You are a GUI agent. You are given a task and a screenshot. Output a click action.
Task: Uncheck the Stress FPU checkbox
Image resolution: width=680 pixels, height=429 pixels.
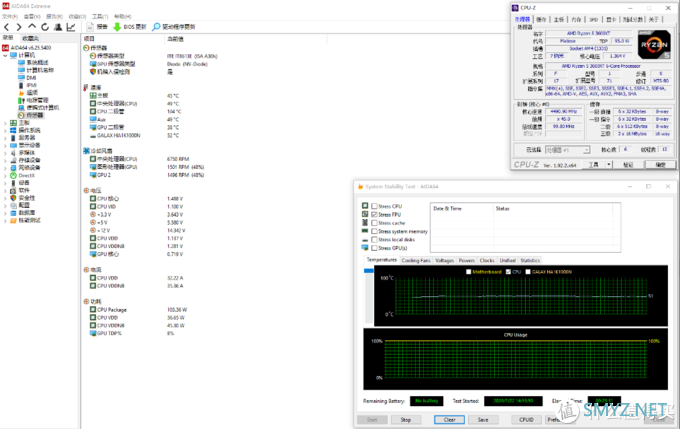374,215
